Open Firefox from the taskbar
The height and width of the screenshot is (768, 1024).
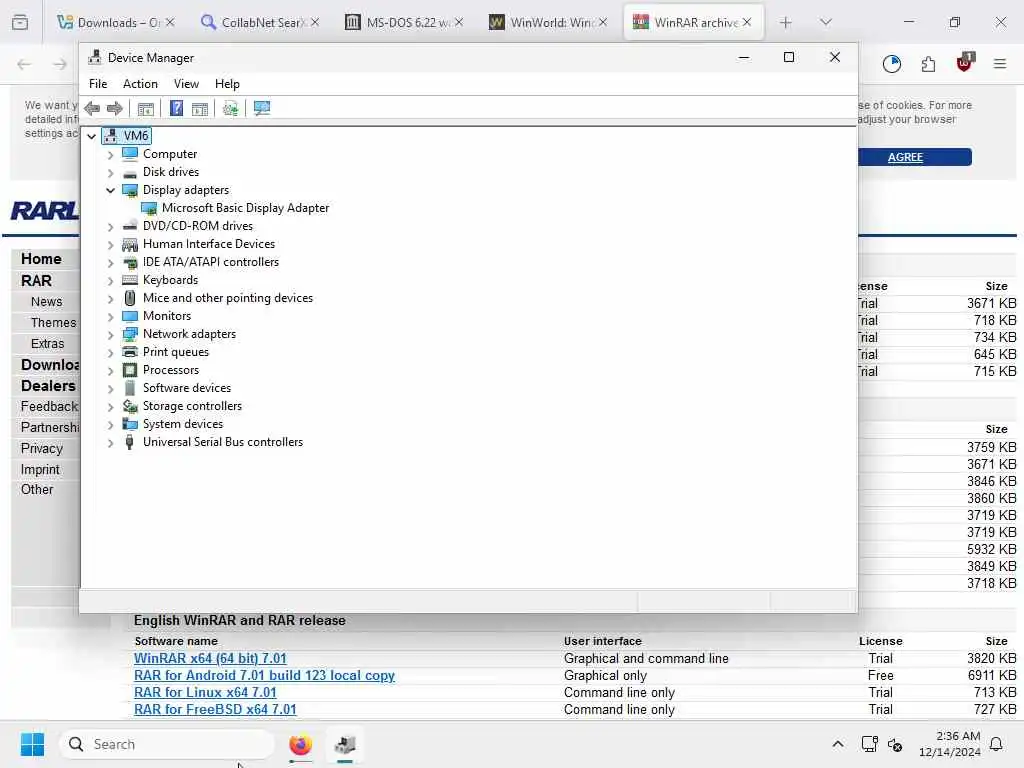pyautogui.click(x=300, y=744)
